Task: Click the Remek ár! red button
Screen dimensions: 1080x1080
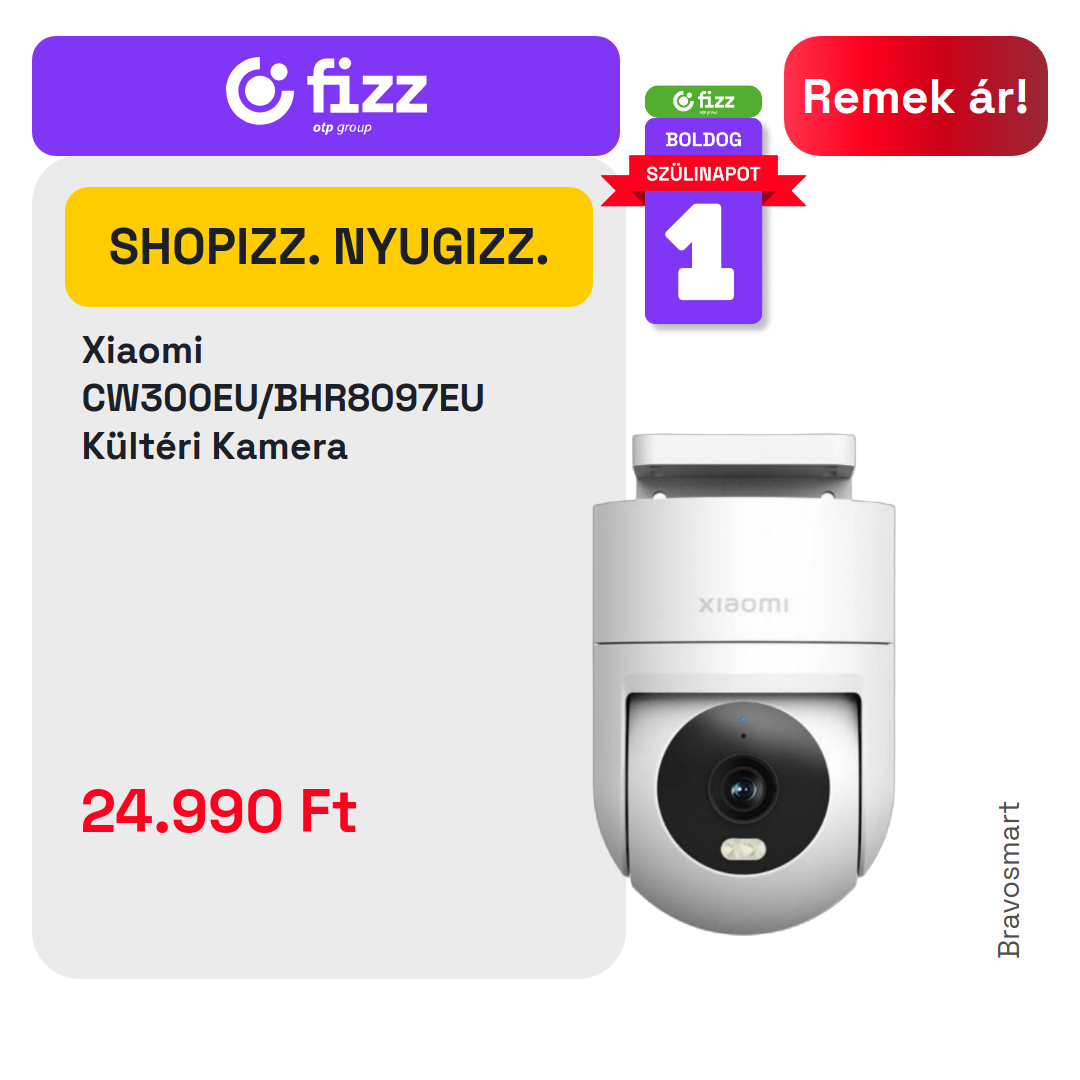Action: [915, 96]
